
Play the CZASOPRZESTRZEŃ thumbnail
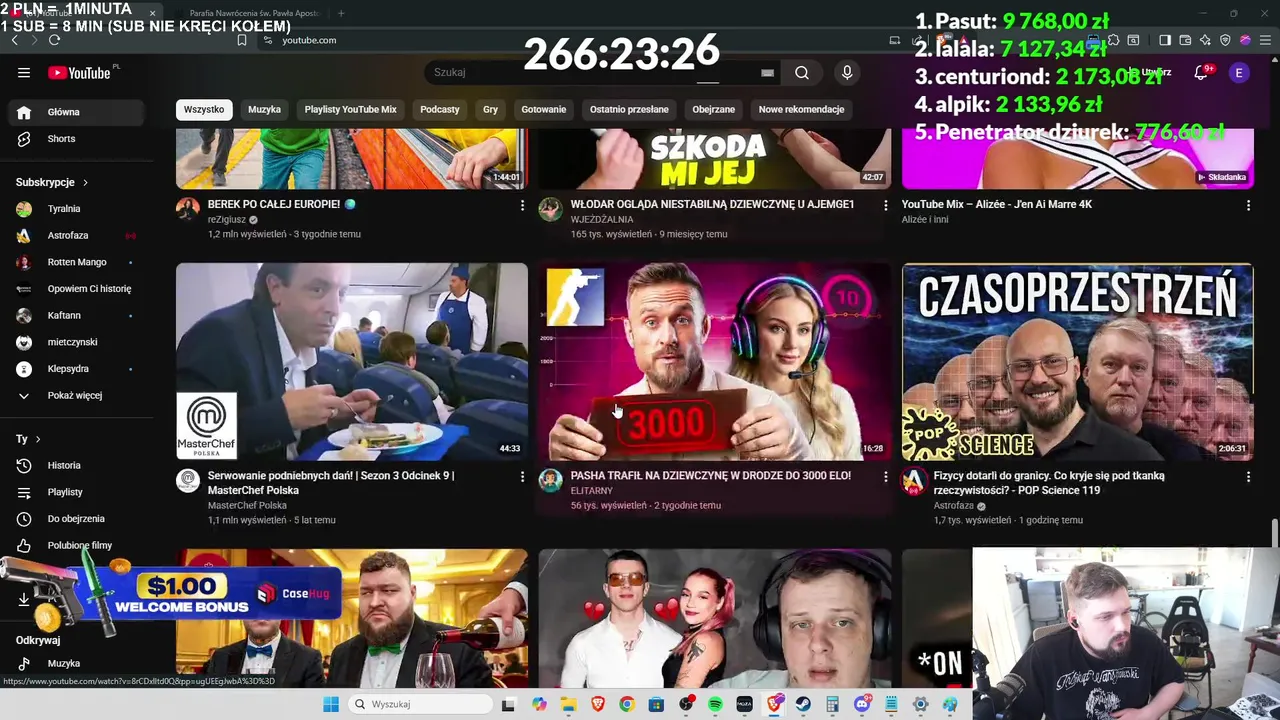point(1078,361)
